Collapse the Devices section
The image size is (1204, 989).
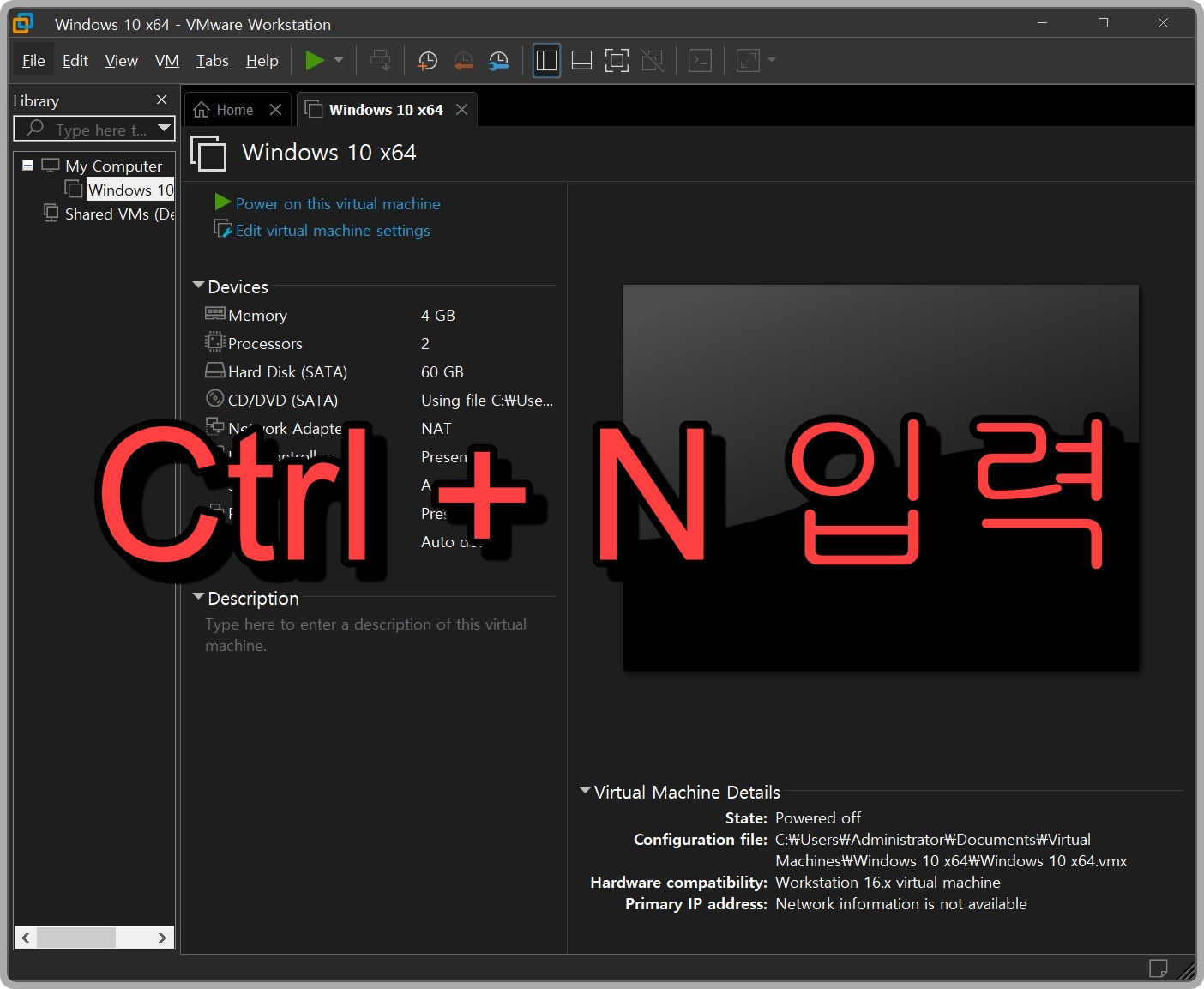(x=198, y=285)
